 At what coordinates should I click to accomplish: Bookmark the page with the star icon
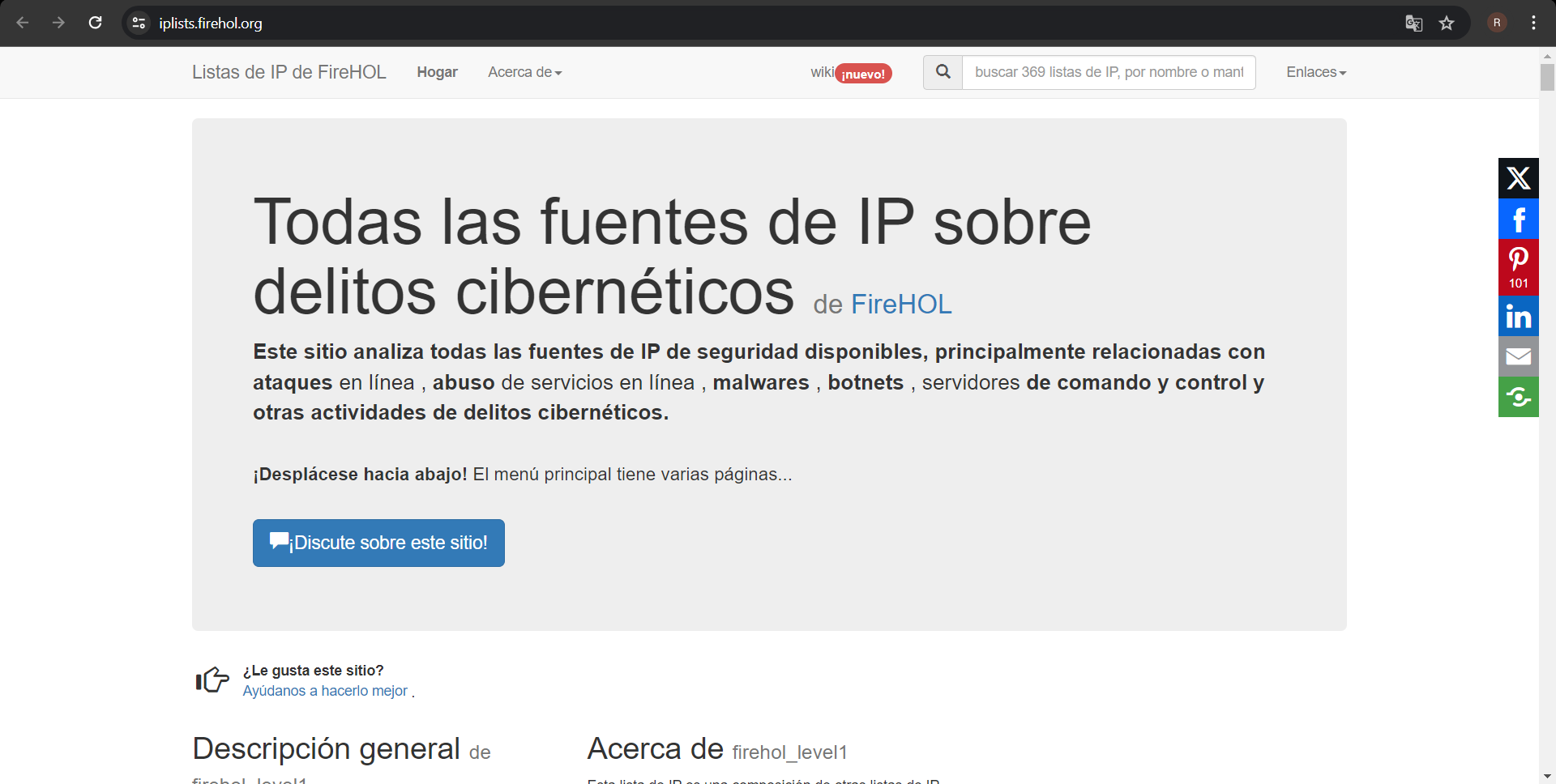click(x=1447, y=23)
